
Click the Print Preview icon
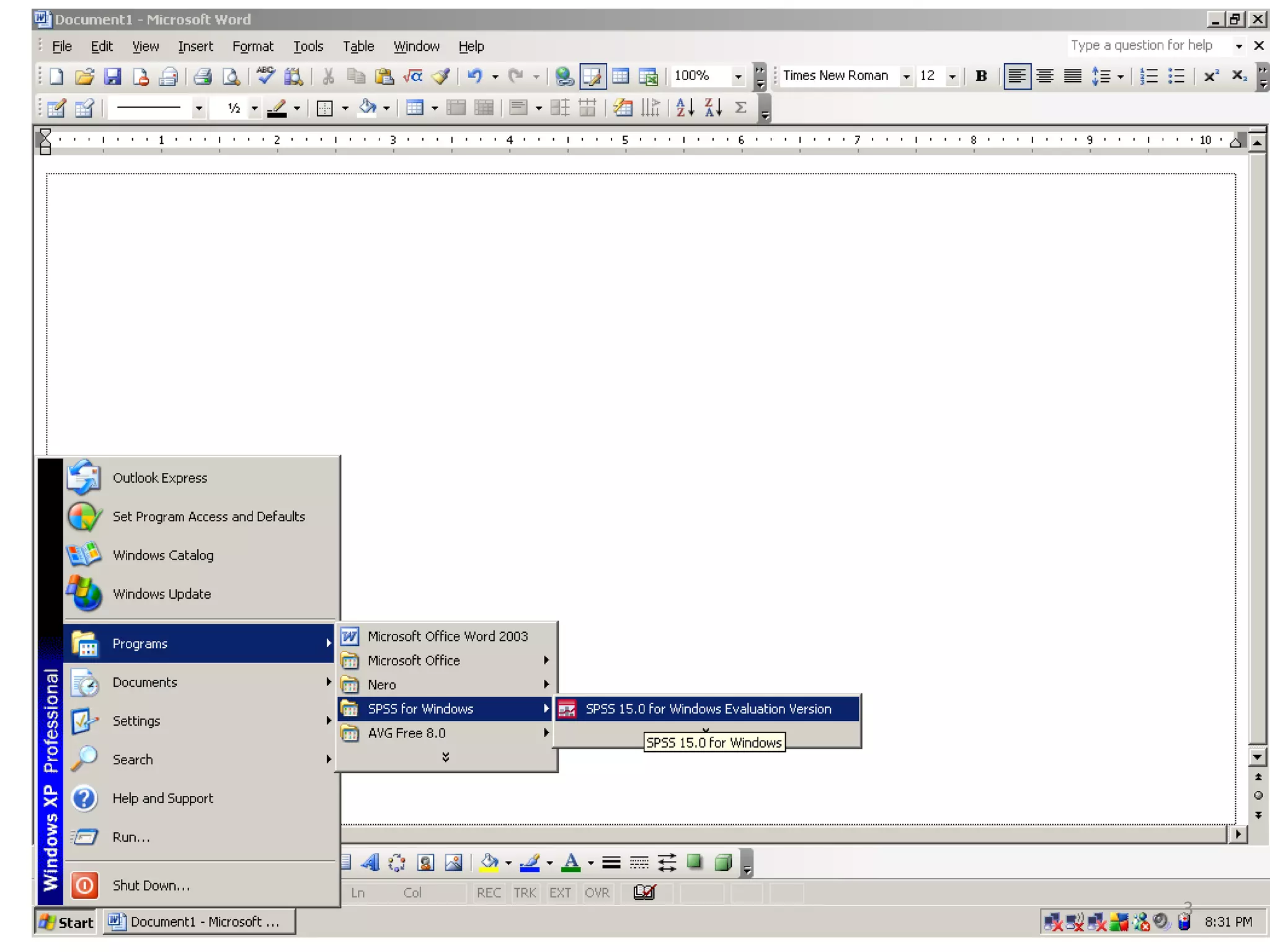[x=231, y=76]
